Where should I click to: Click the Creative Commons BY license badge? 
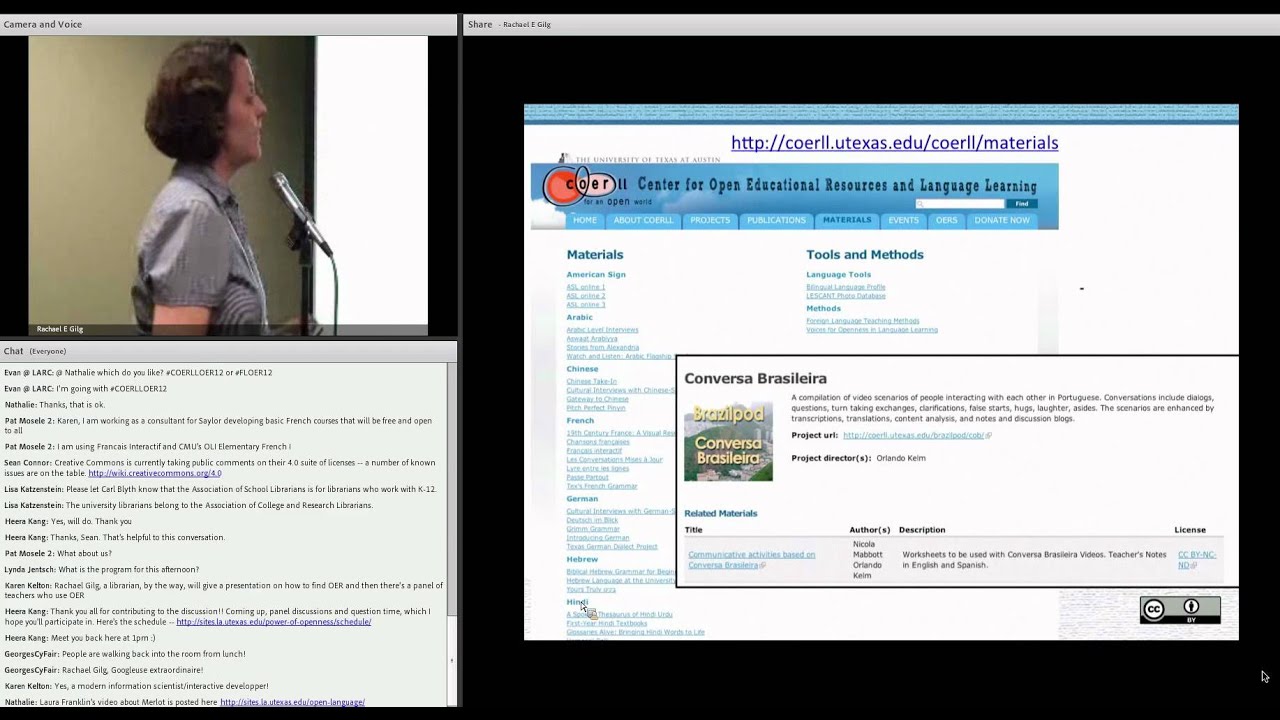pos(1180,609)
